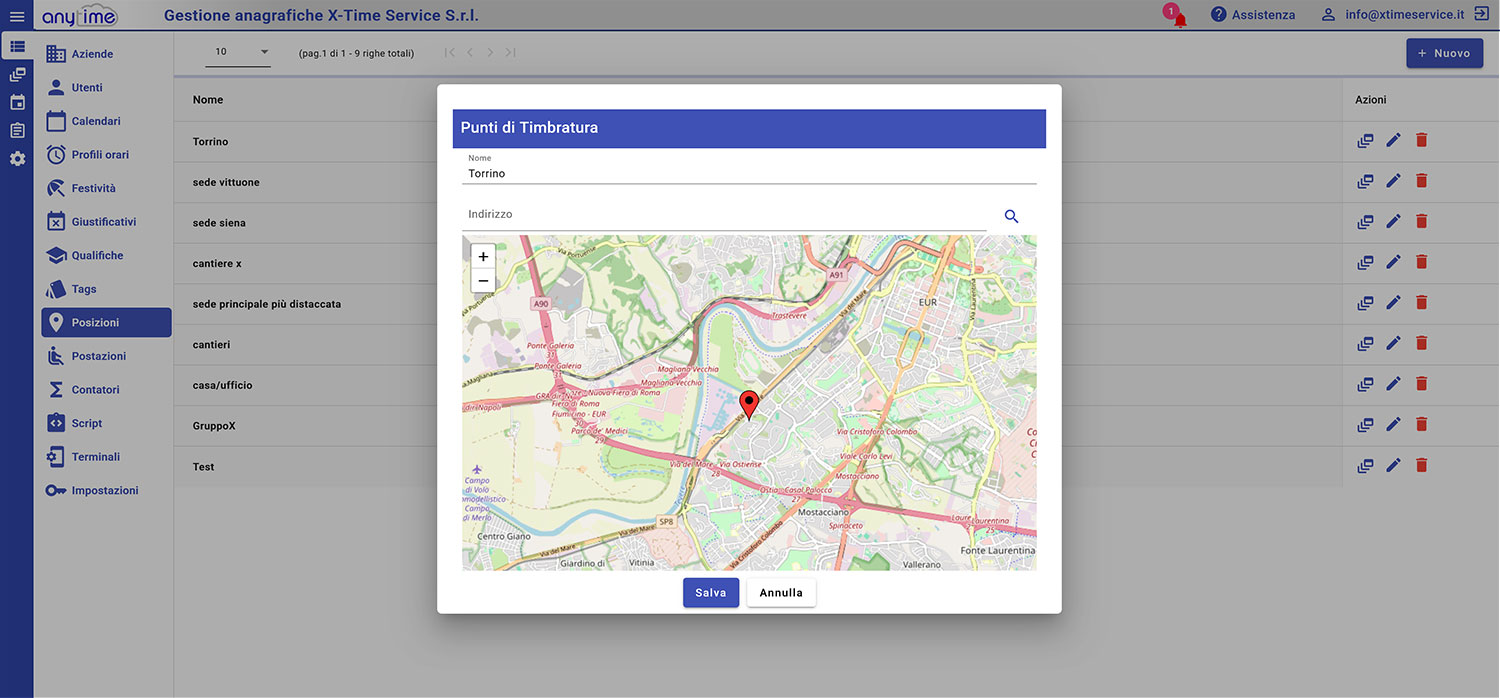Click the Nuovo button
Image resolution: width=1500 pixels, height=698 pixels.
click(x=1444, y=53)
